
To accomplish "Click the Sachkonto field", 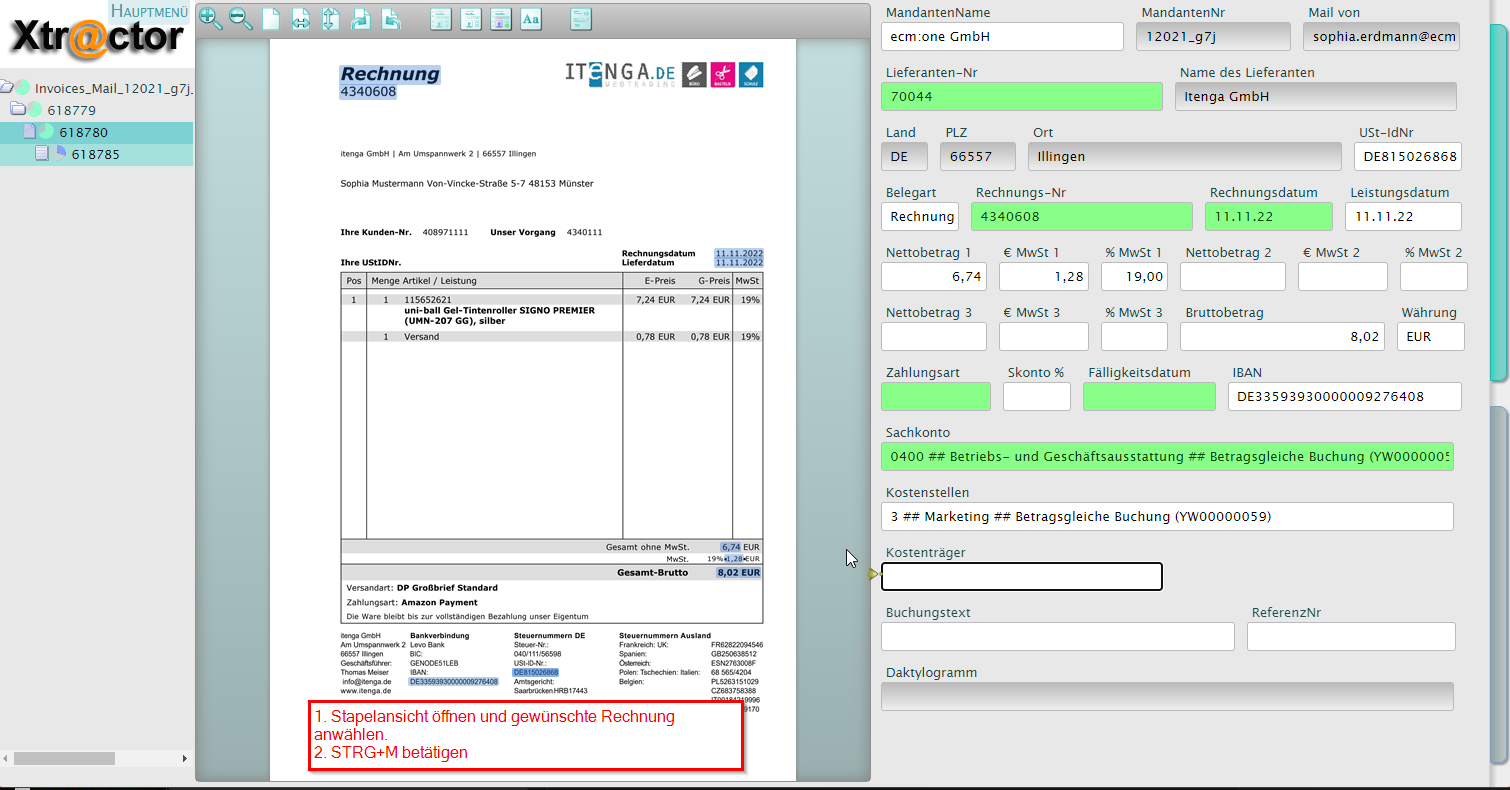I will click(x=1167, y=456).
